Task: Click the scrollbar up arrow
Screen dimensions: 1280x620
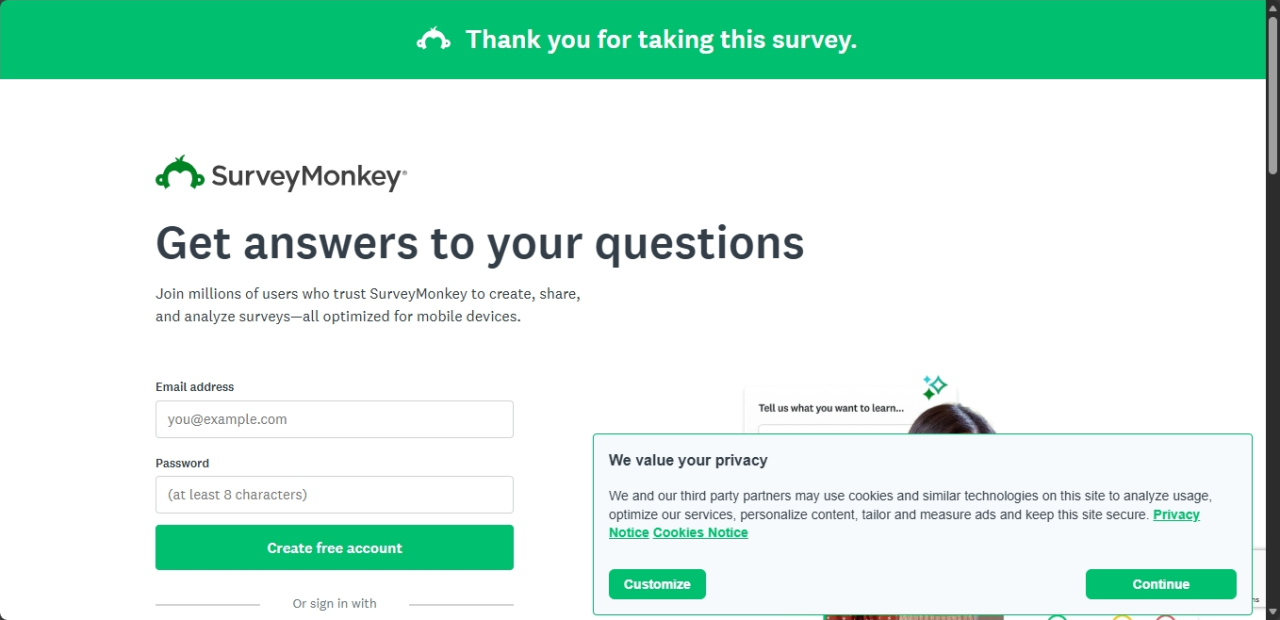Action: click(x=1272, y=8)
